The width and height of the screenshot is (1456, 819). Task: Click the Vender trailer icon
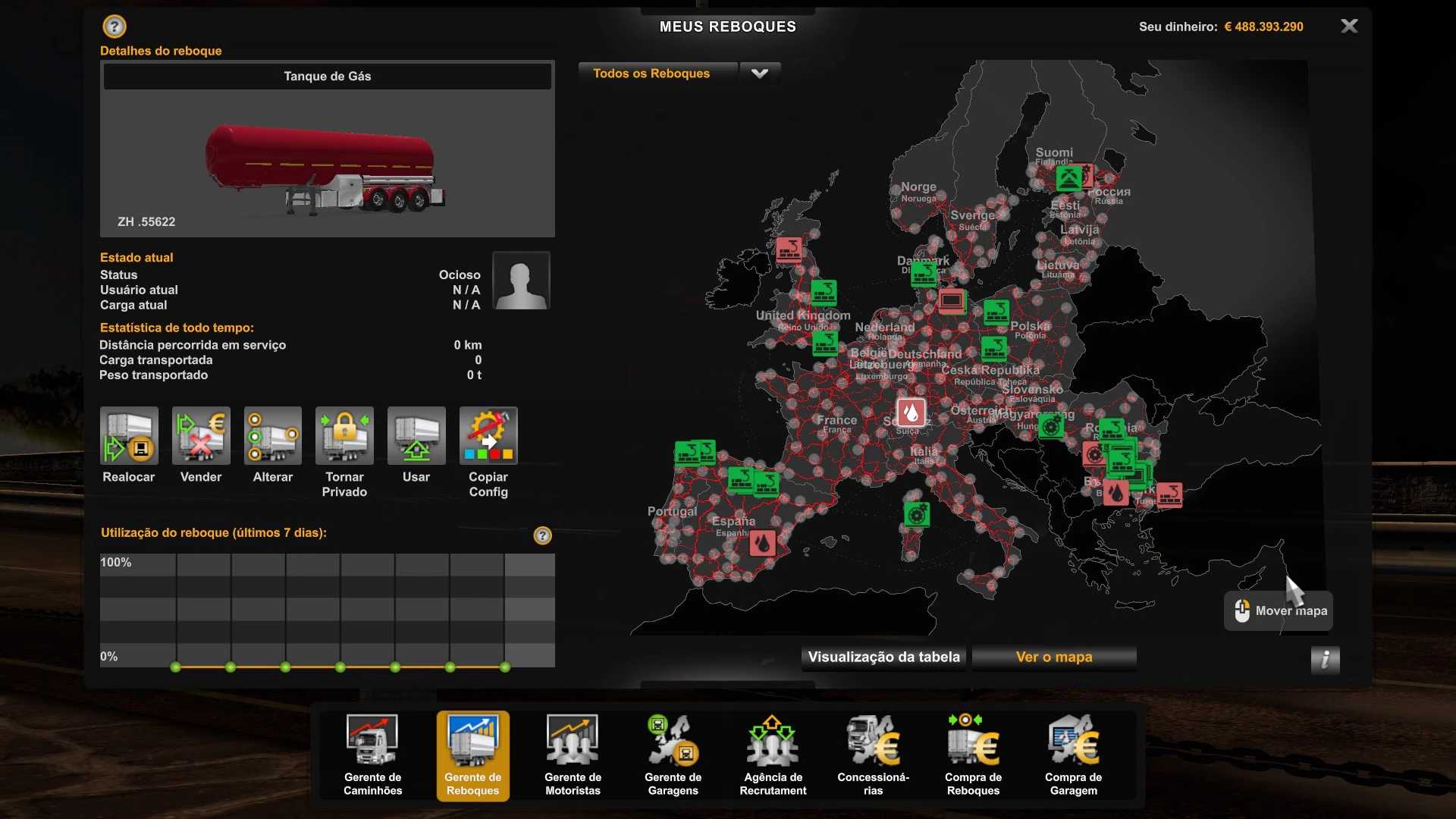[x=201, y=437]
